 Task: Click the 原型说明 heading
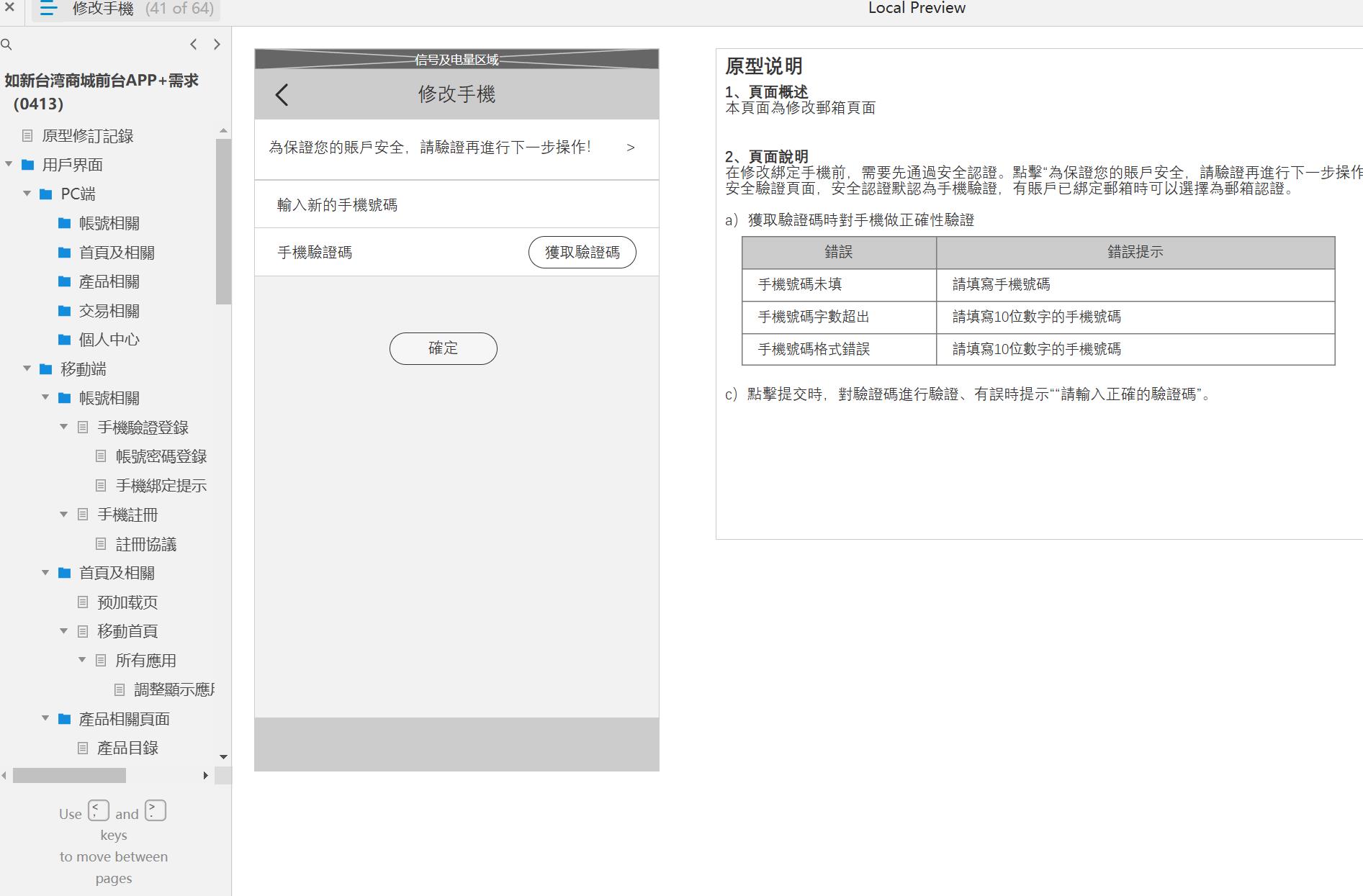tap(763, 66)
